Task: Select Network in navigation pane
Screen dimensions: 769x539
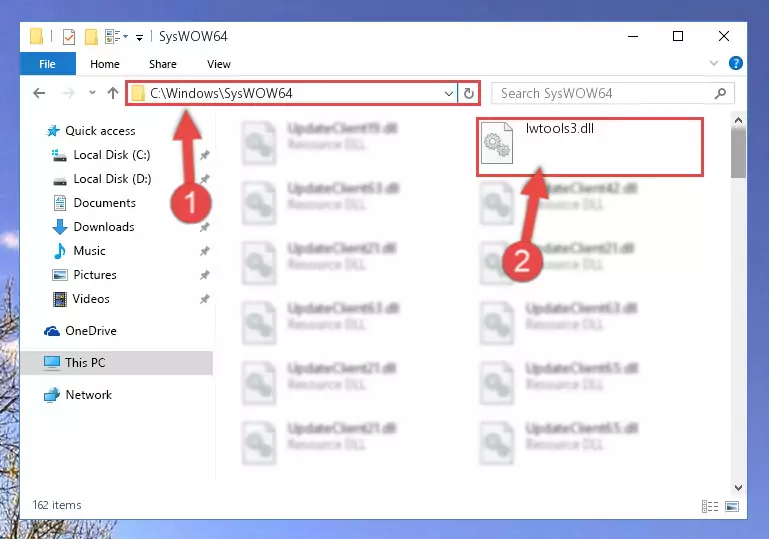Action: pyautogui.click(x=88, y=395)
